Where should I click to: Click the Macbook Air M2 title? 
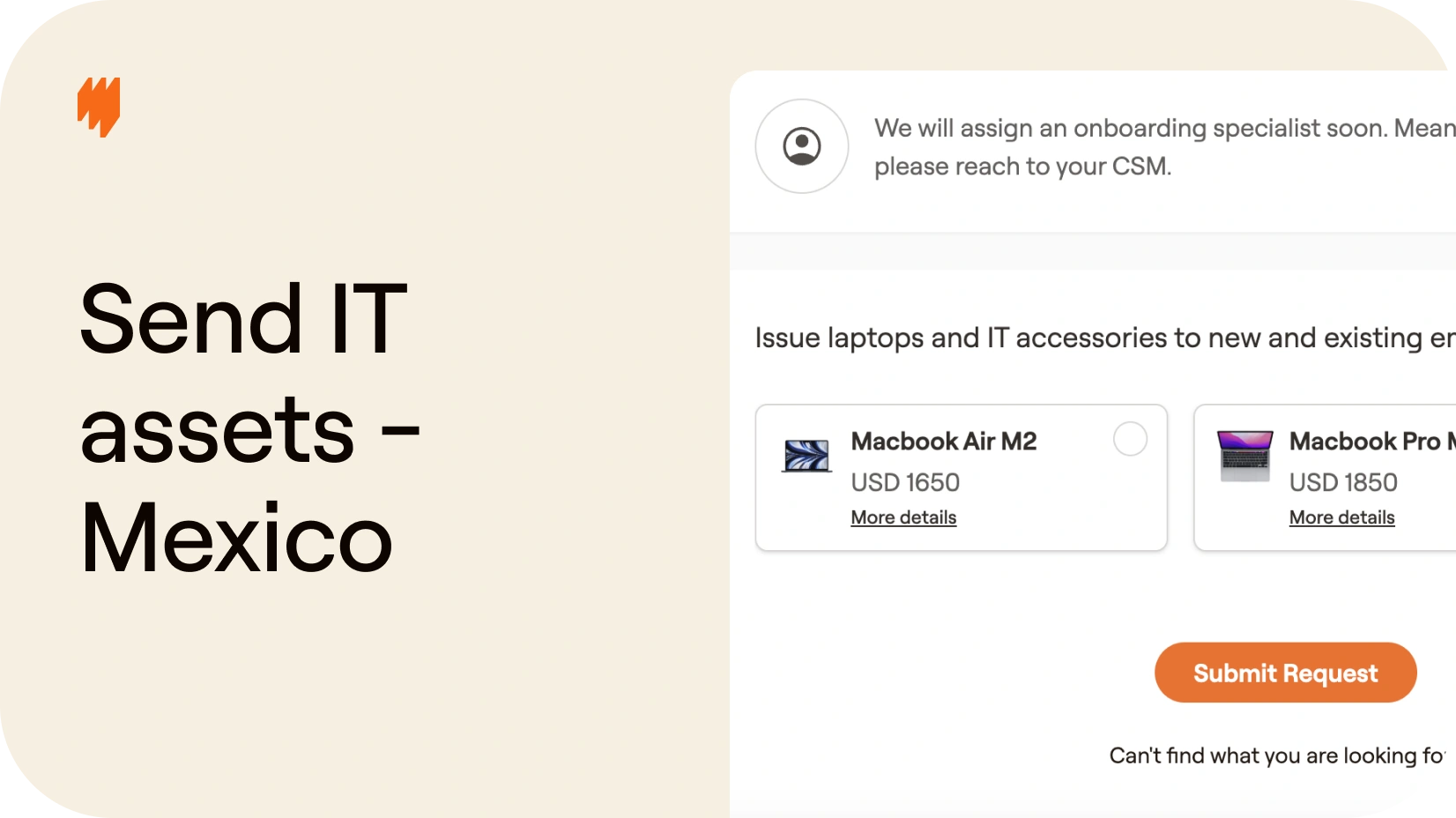[x=943, y=441]
